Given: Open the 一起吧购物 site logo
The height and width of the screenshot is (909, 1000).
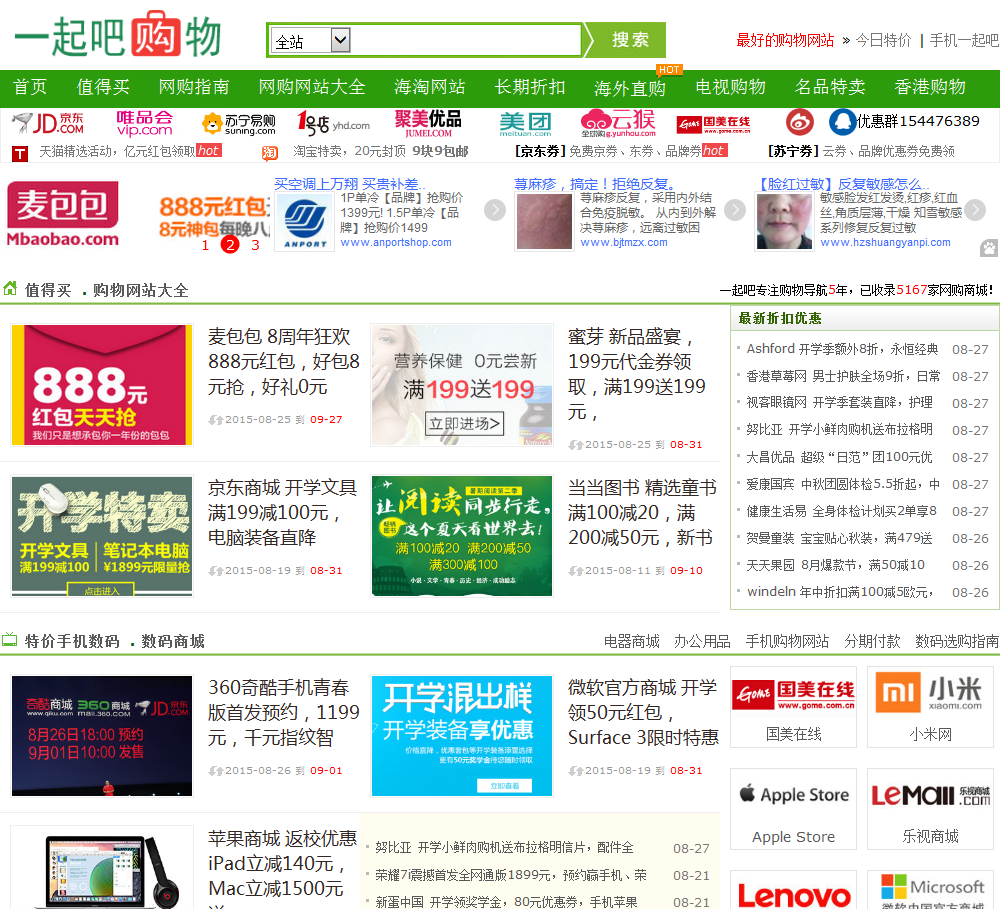Looking at the screenshot, I should tap(118, 35).
